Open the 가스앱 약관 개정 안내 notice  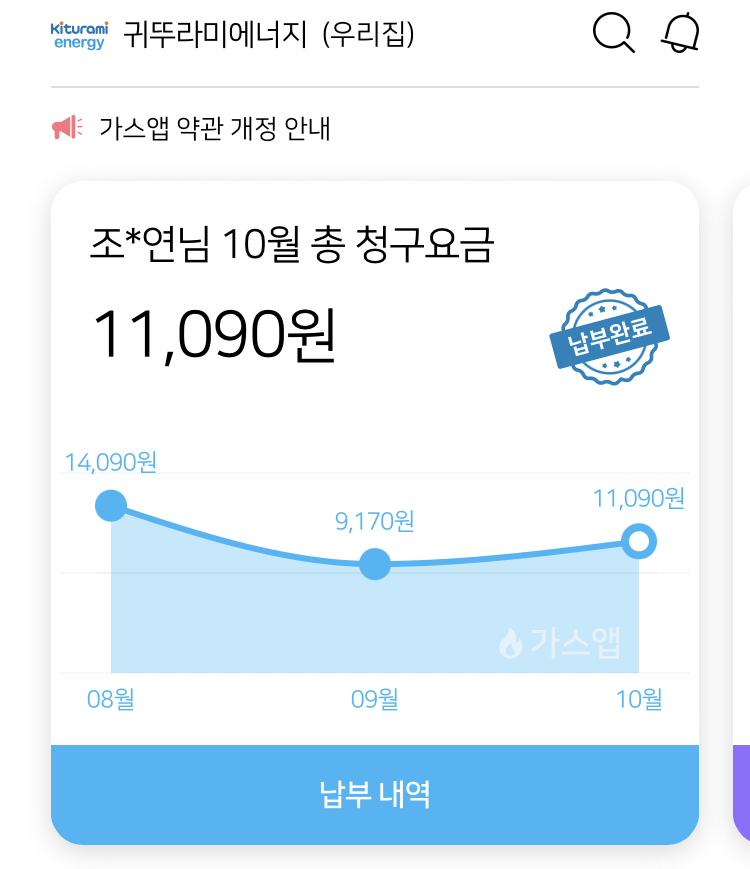[214, 129]
